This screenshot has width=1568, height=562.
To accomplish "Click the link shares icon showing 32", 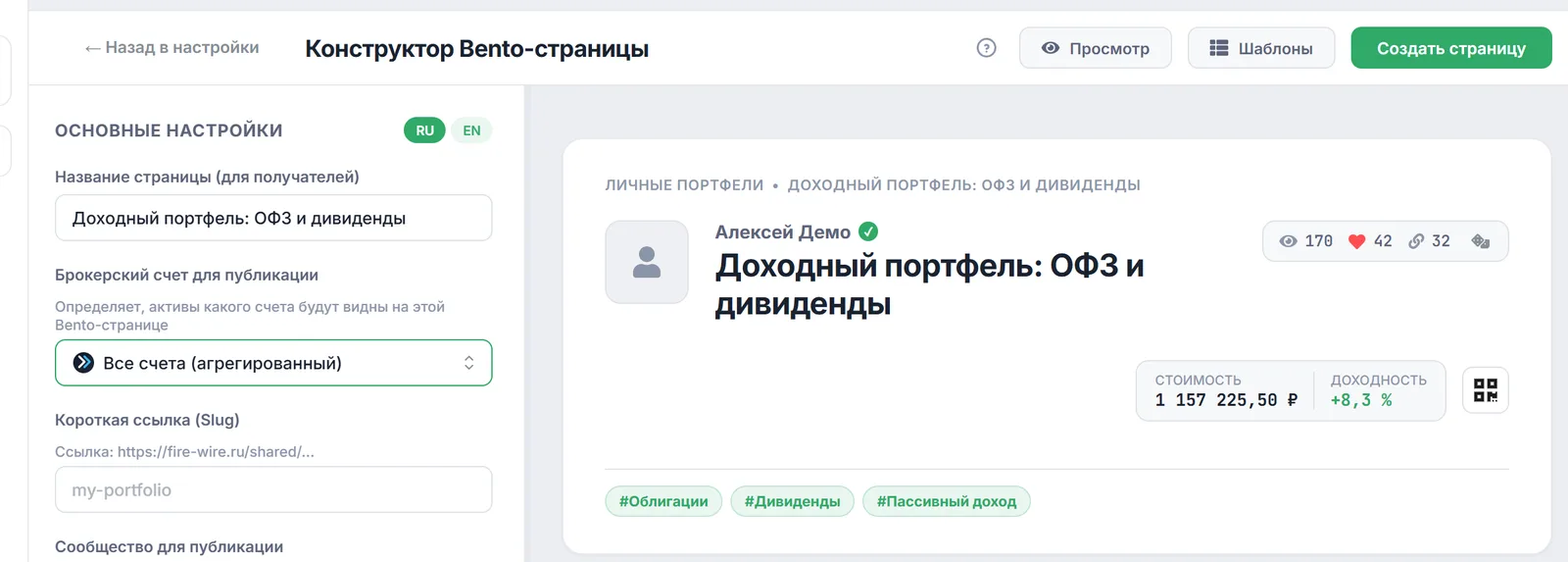I will pos(1416,241).
